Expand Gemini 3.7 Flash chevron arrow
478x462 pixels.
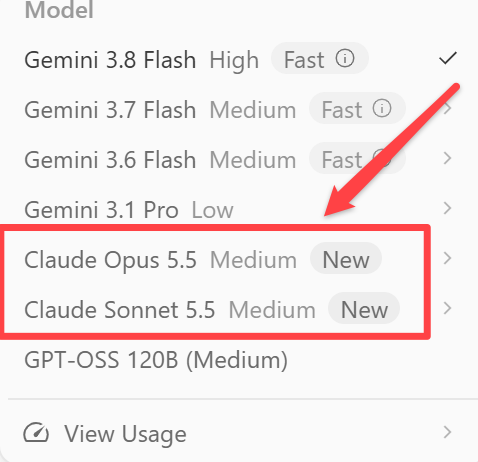pos(448,108)
